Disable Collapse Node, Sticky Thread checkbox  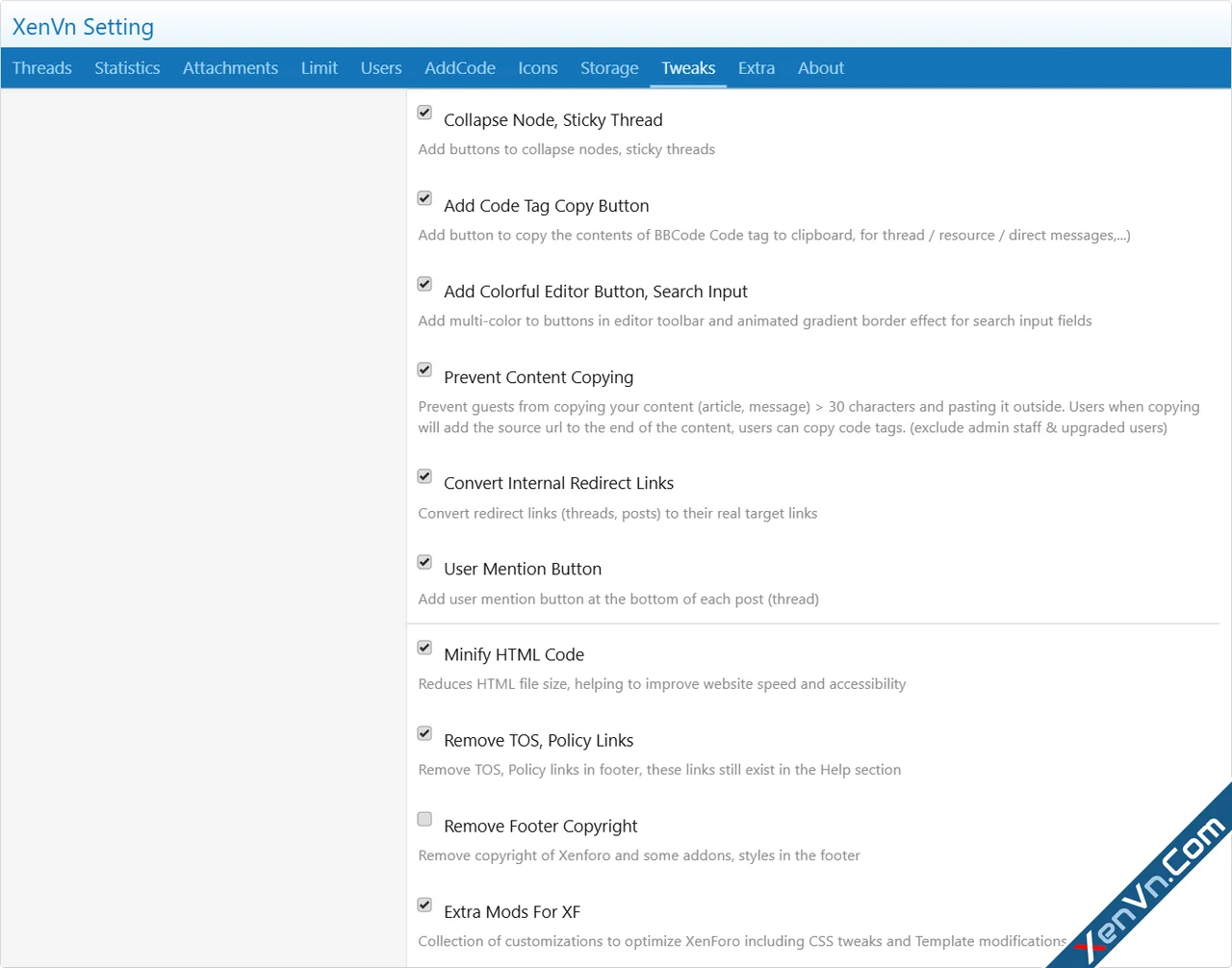tap(424, 113)
